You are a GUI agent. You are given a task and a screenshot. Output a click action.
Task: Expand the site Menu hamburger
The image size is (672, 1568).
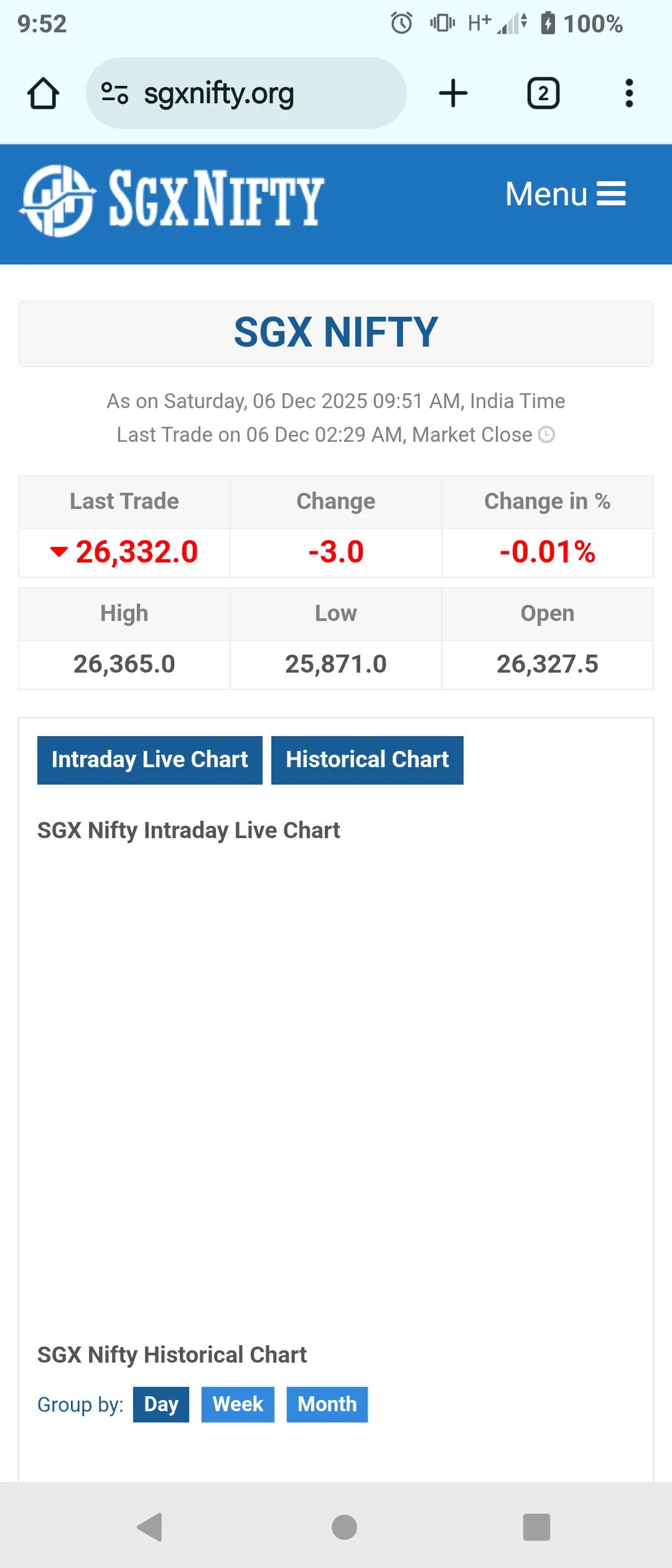[565, 194]
